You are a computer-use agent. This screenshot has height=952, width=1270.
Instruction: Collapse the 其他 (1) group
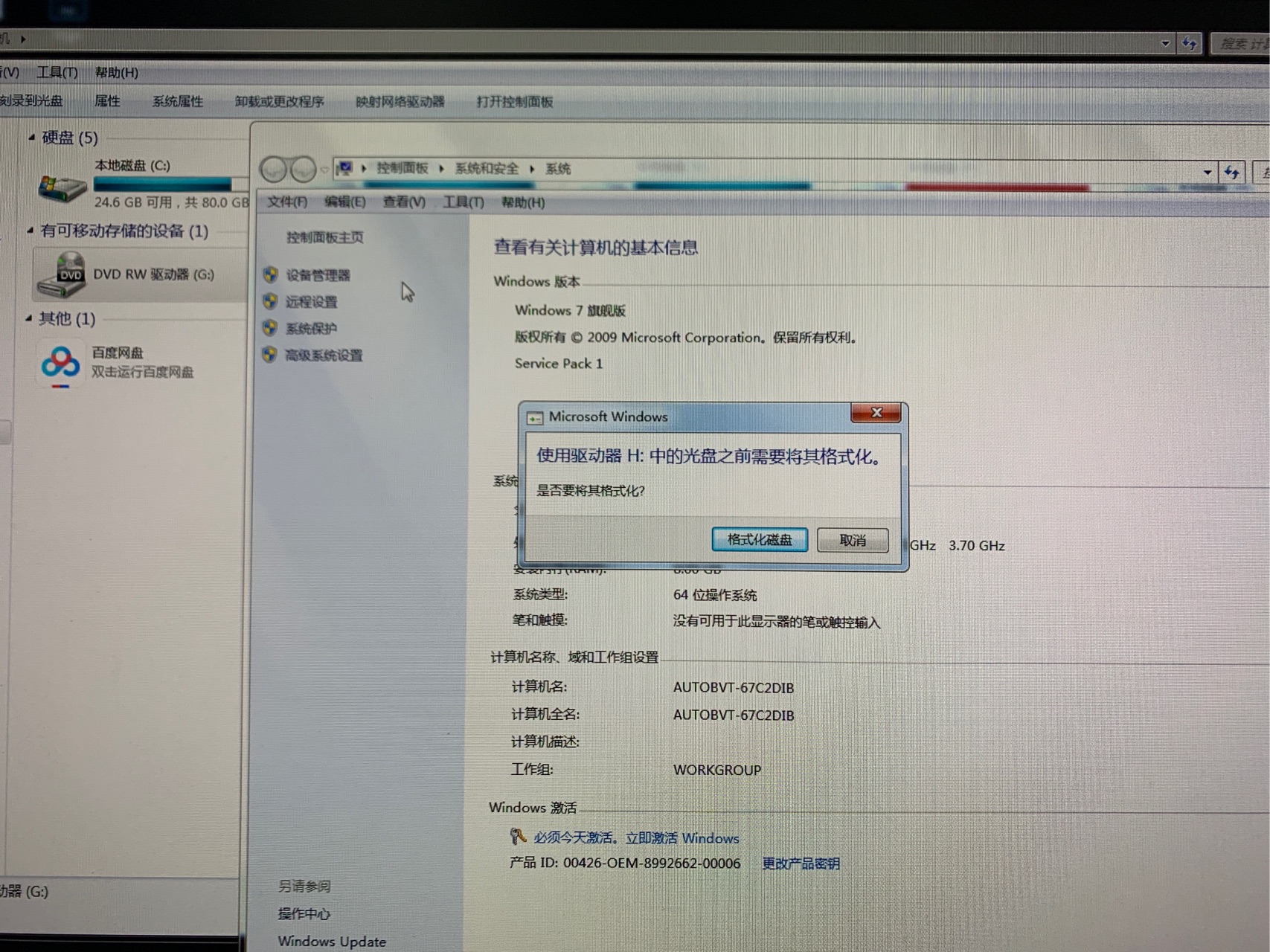point(28,318)
